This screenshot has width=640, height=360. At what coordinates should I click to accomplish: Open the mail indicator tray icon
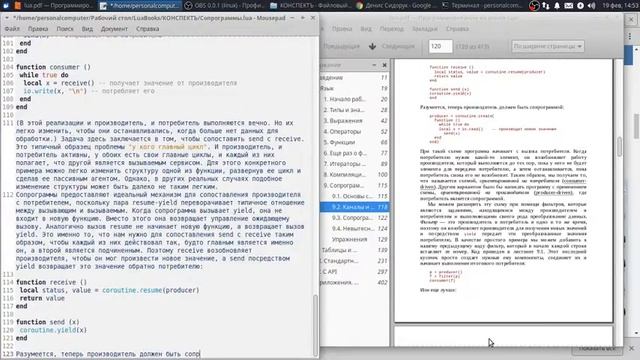tap(569, 6)
